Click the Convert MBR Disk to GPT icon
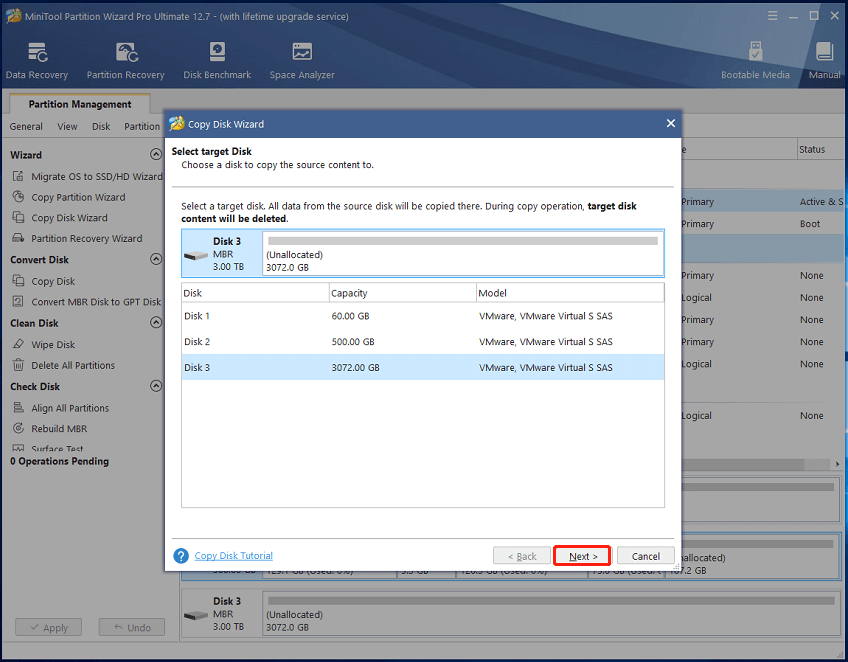Image resolution: width=848 pixels, height=662 pixels. pyautogui.click(x=18, y=301)
